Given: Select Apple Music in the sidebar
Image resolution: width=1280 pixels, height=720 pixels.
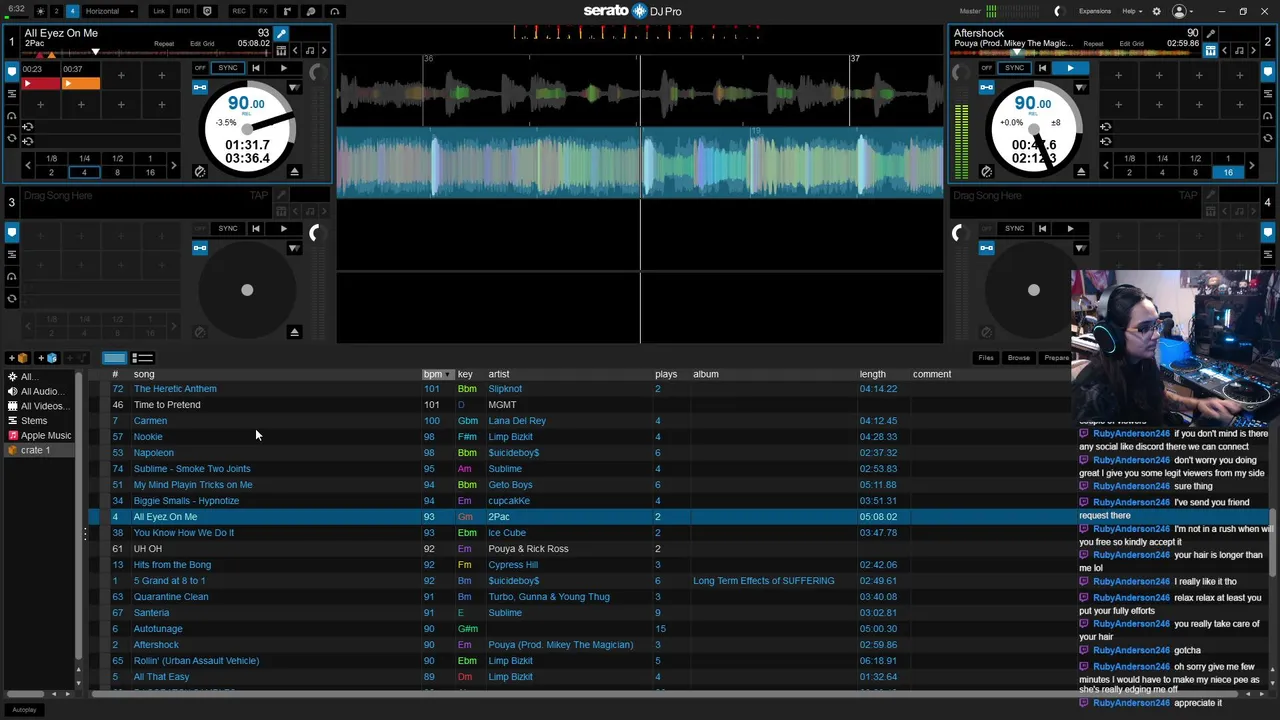Looking at the screenshot, I should pos(40,435).
